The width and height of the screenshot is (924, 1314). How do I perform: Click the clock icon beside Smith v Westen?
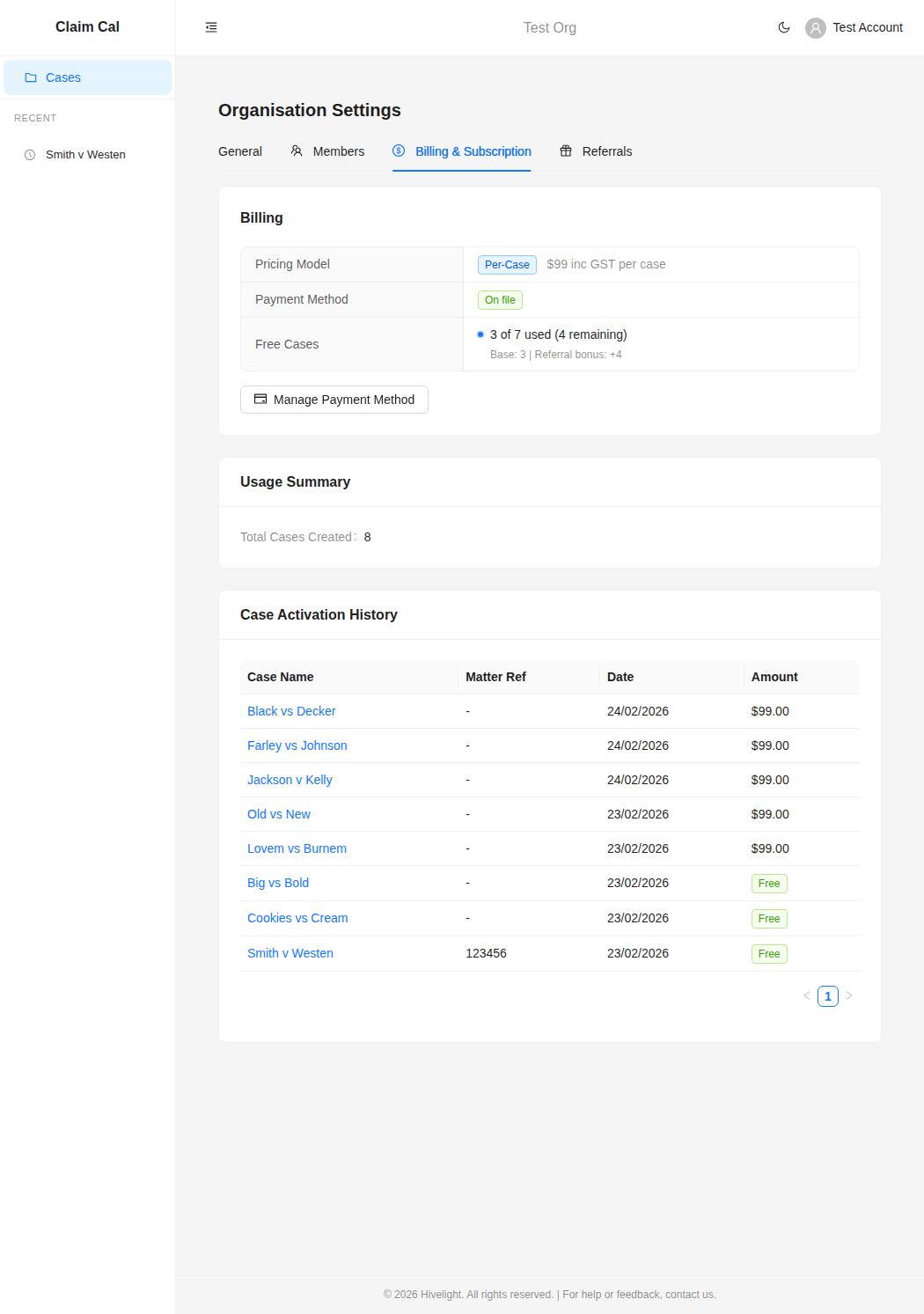click(29, 154)
